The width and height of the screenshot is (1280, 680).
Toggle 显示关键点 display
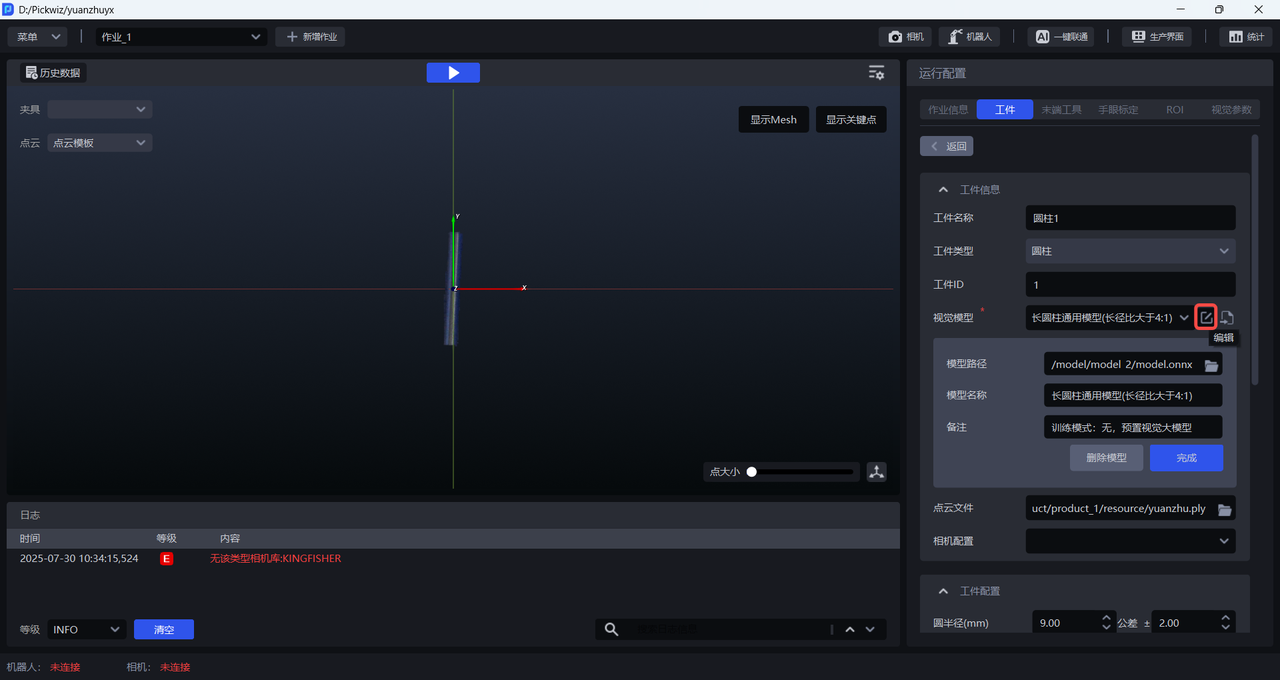tap(851, 120)
